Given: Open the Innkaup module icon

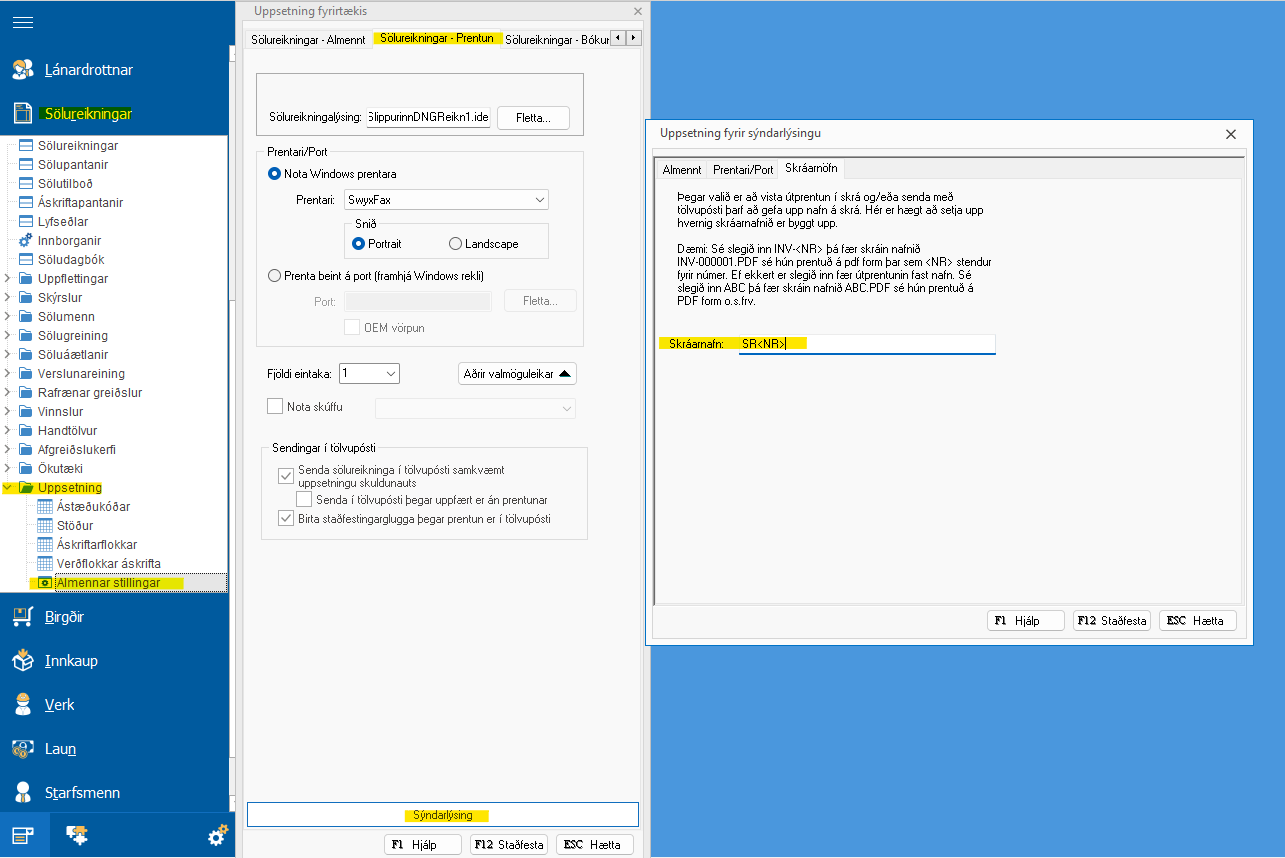Looking at the screenshot, I should pyautogui.click(x=23, y=661).
